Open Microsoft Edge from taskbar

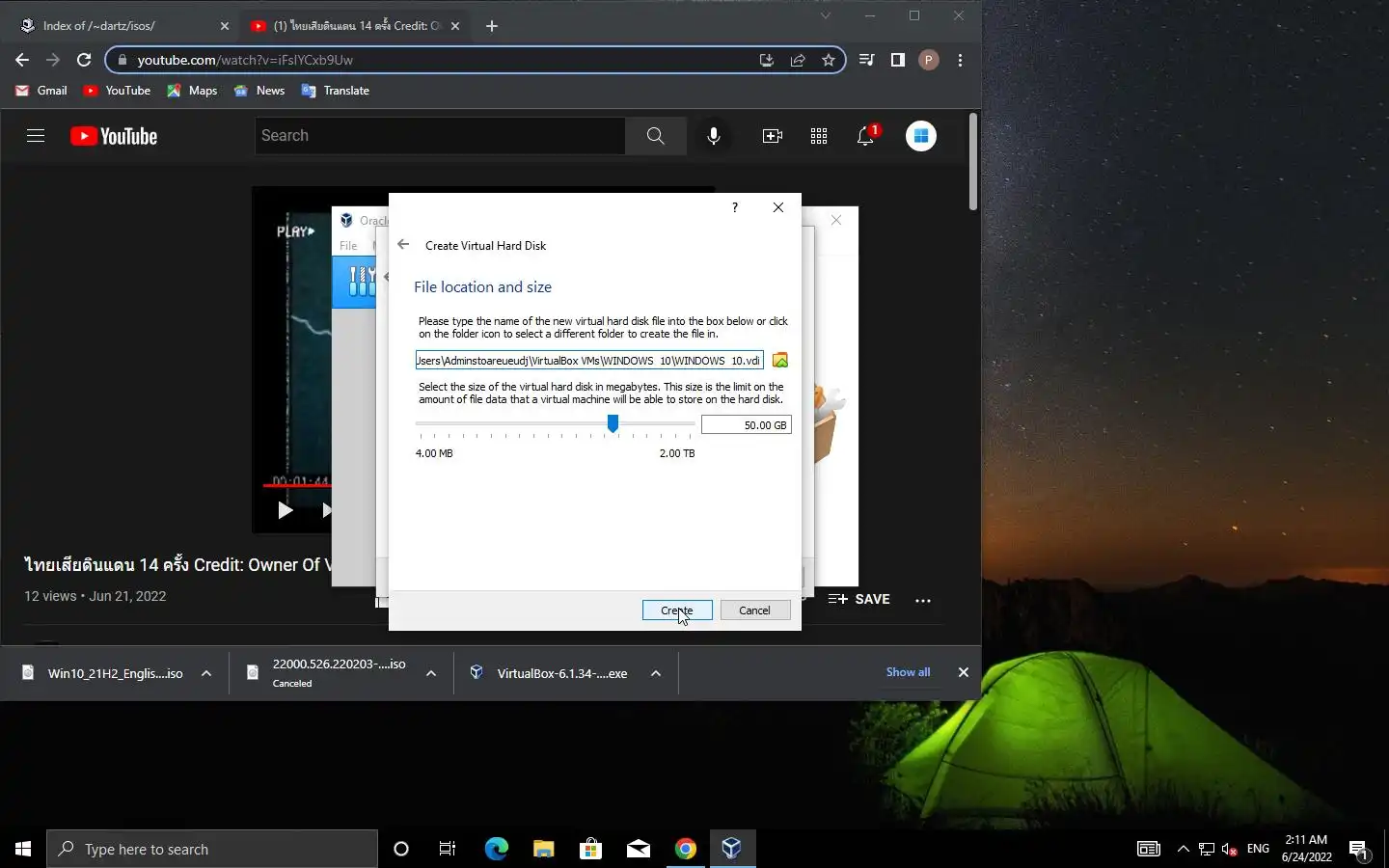[x=496, y=849]
